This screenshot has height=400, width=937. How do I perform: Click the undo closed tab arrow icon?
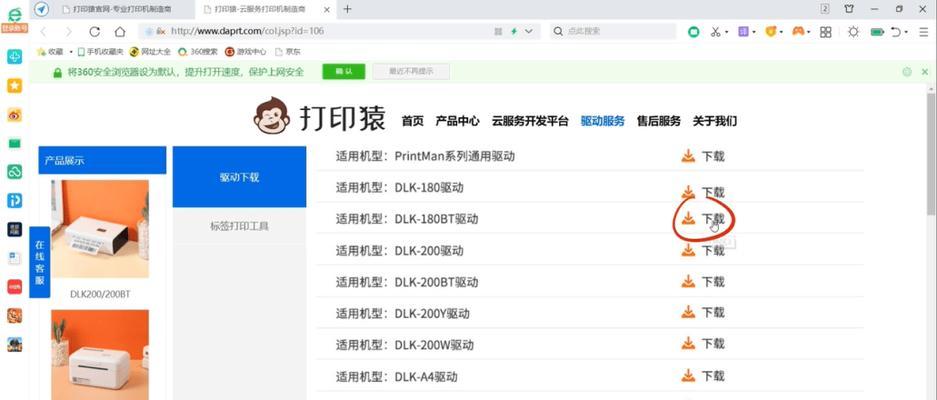(896, 32)
